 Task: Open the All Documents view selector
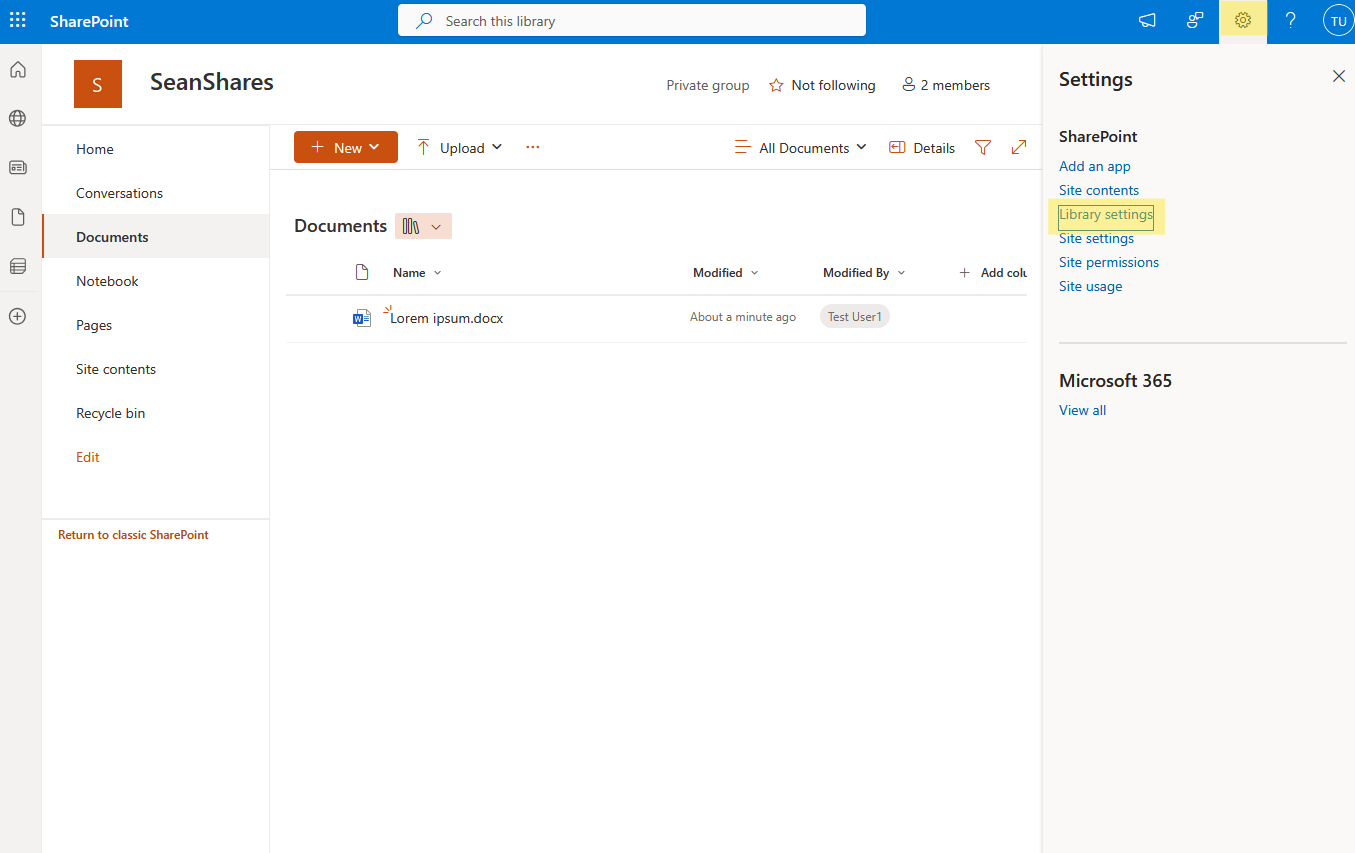point(800,147)
